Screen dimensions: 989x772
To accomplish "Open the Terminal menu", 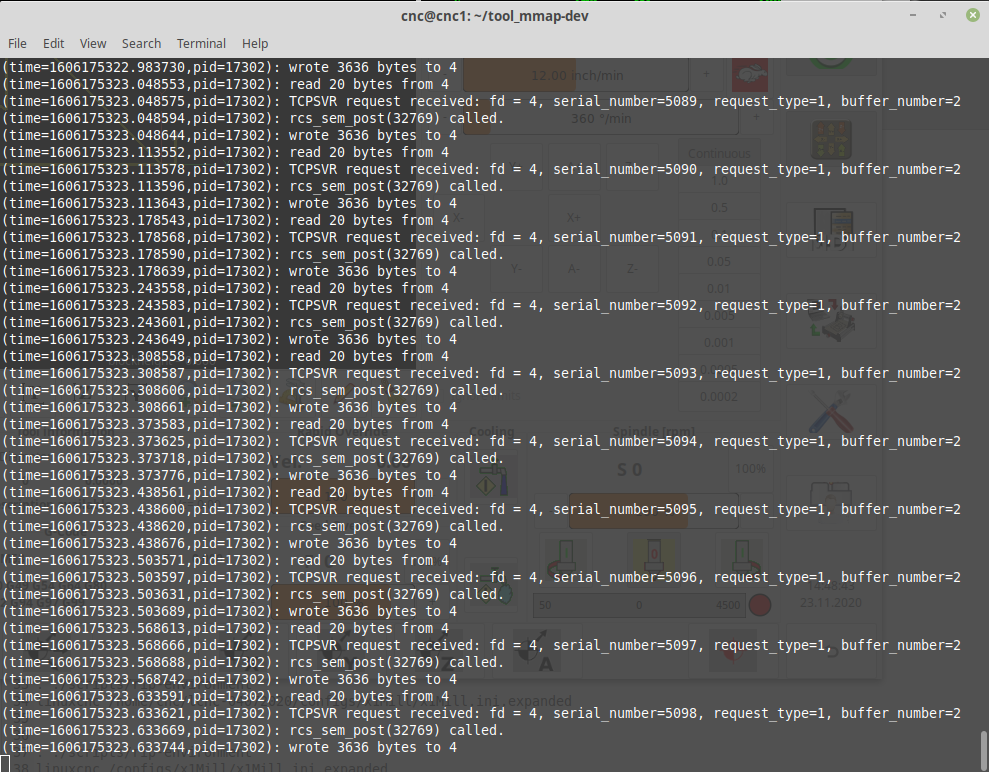I will pos(201,43).
